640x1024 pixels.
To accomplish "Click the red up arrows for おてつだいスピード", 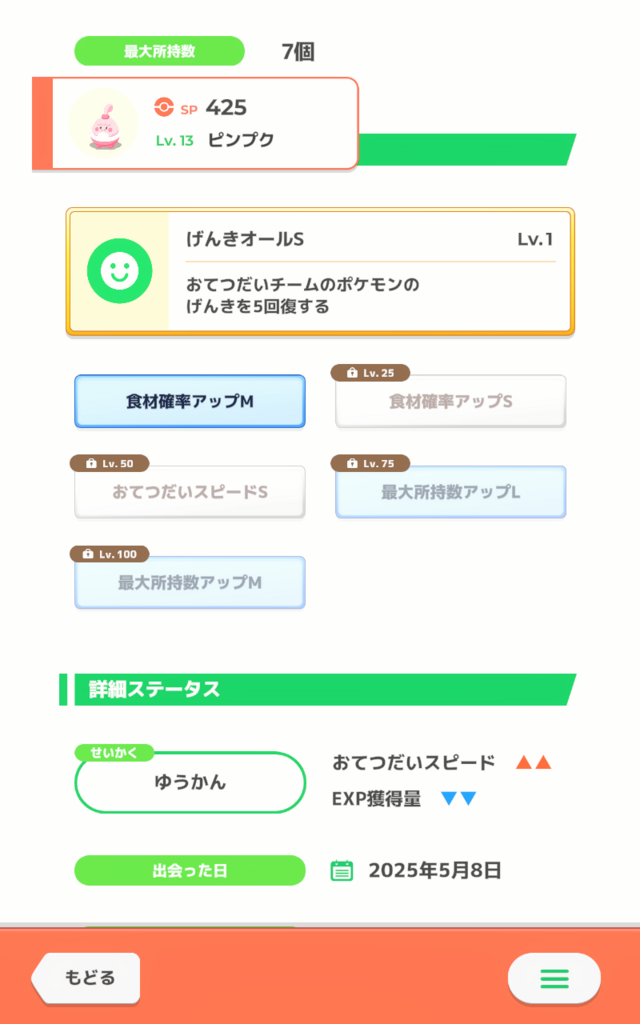I will coord(533,763).
